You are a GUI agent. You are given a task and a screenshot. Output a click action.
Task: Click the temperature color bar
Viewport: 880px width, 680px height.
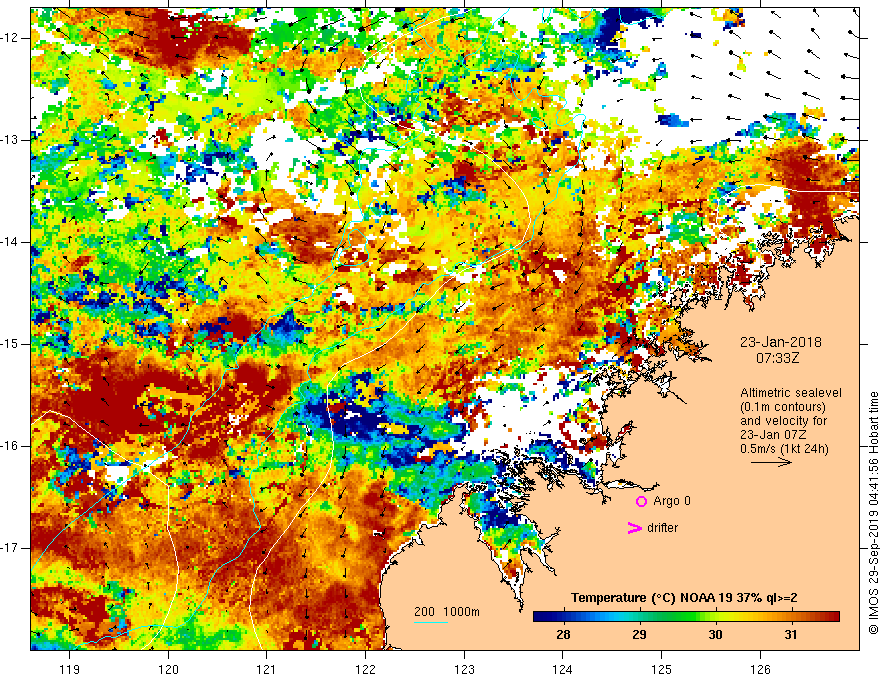tap(686, 617)
